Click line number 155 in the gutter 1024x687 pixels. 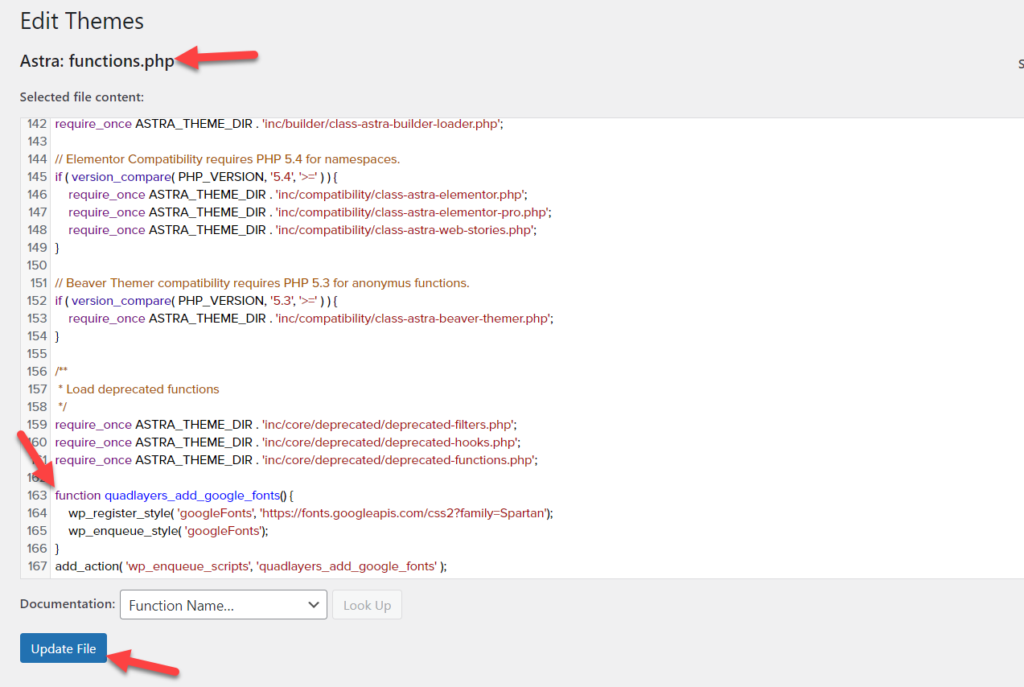click(x=37, y=353)
